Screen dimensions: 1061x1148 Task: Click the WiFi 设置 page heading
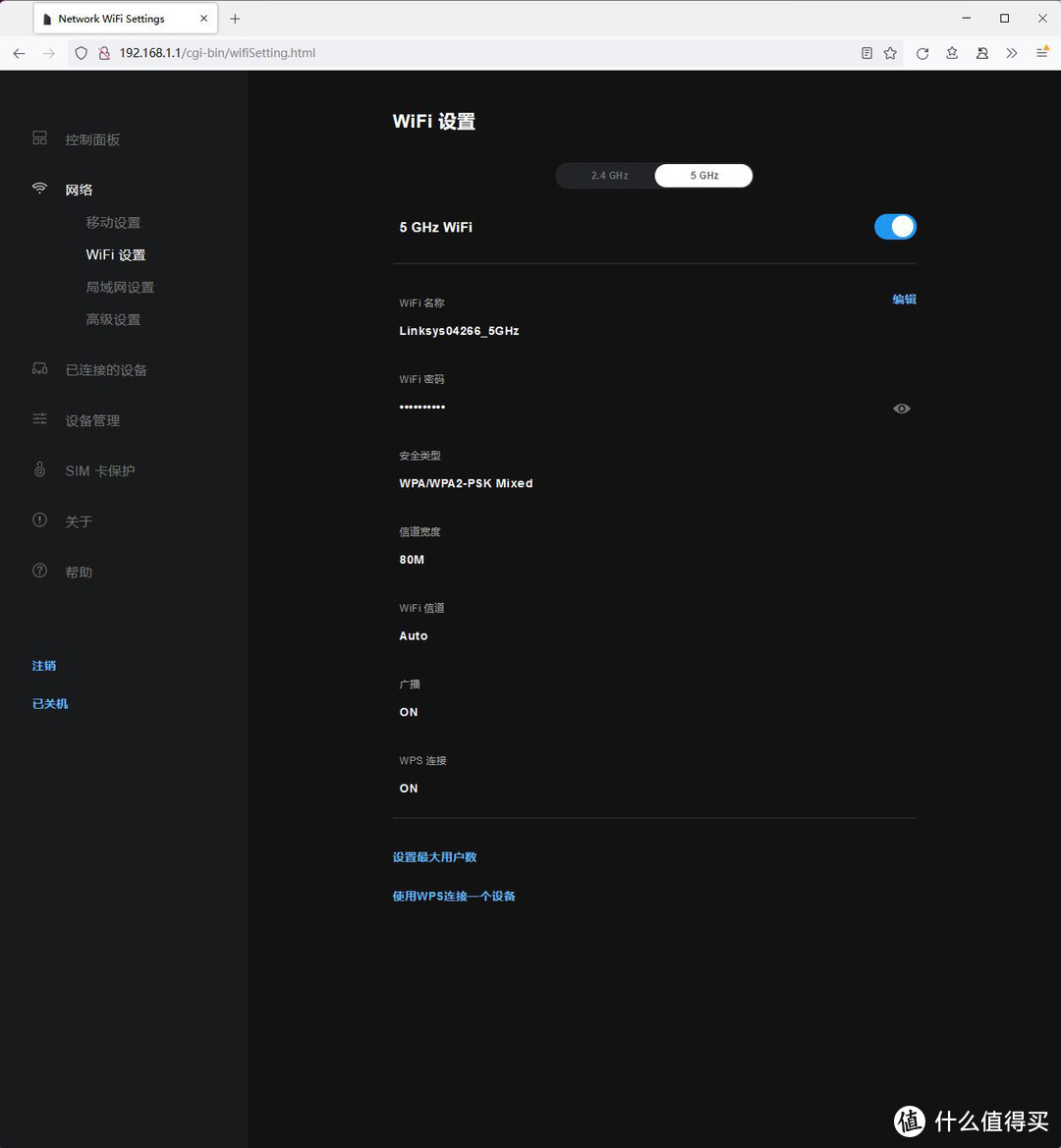pos(433,121)
